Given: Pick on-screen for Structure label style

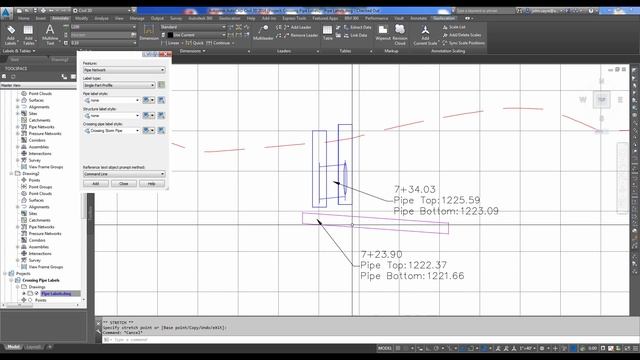Looking at the screenshot, I should tap(161, 116).
